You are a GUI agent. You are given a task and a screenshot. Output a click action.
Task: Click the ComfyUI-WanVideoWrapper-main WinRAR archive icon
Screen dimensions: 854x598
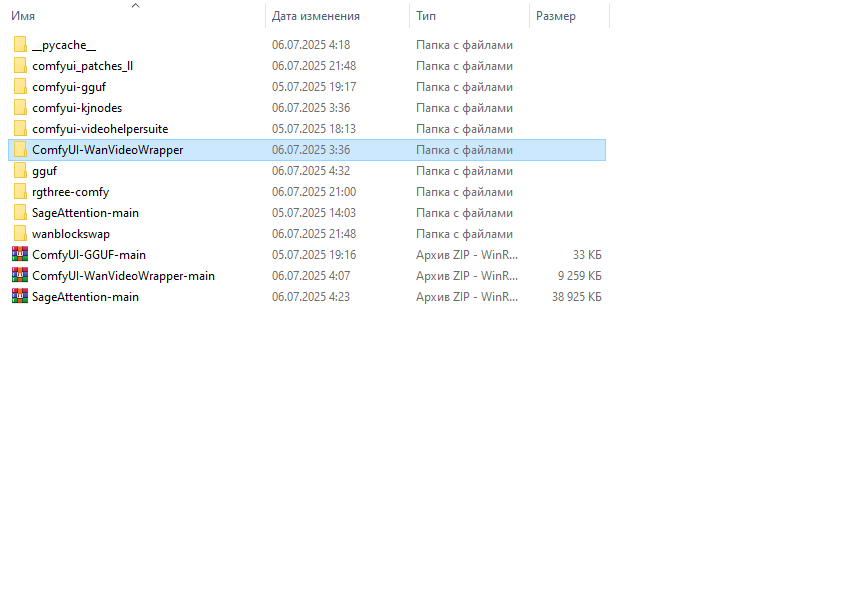[x=20, y=276]
